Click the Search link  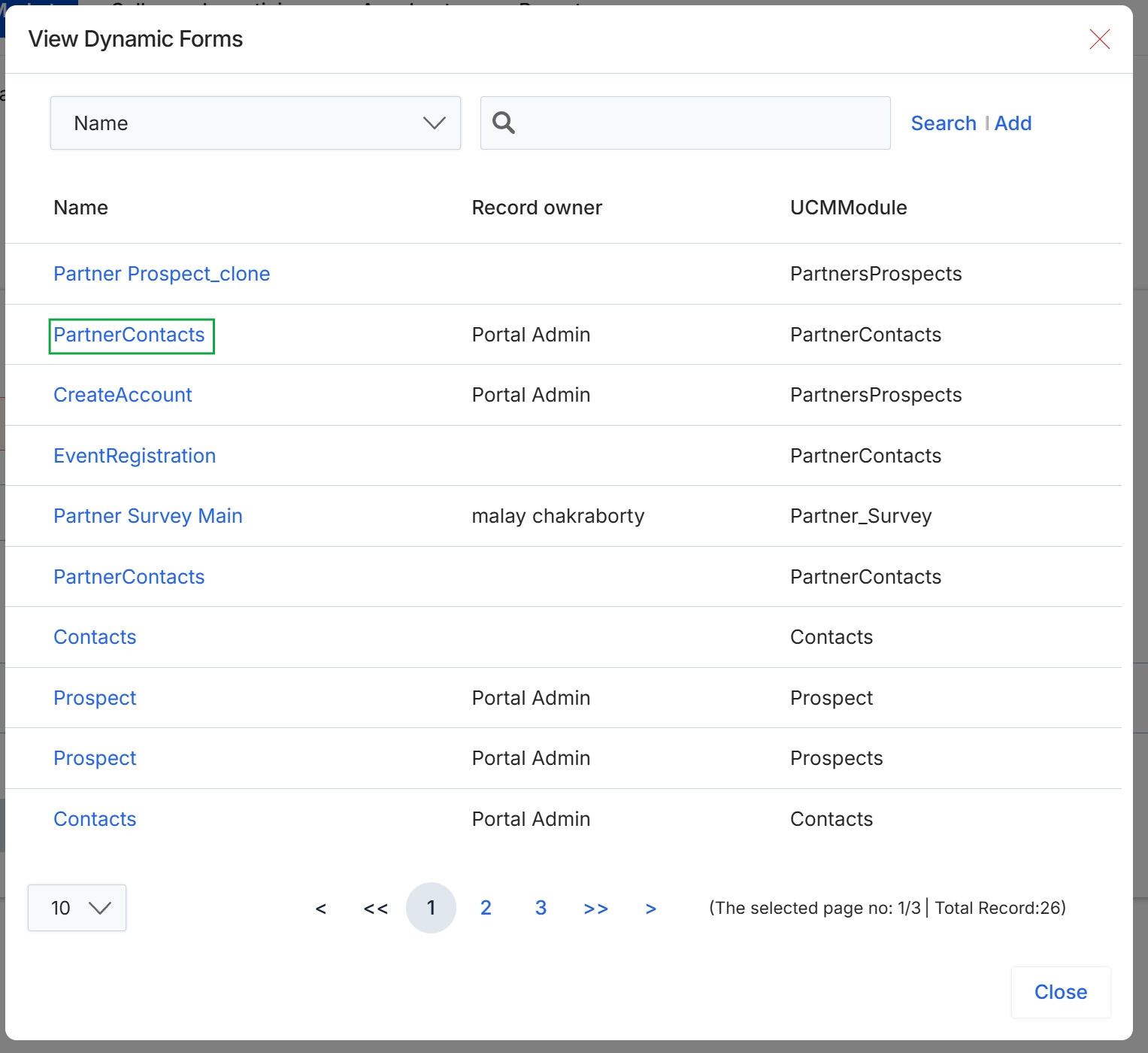[944, 123]
